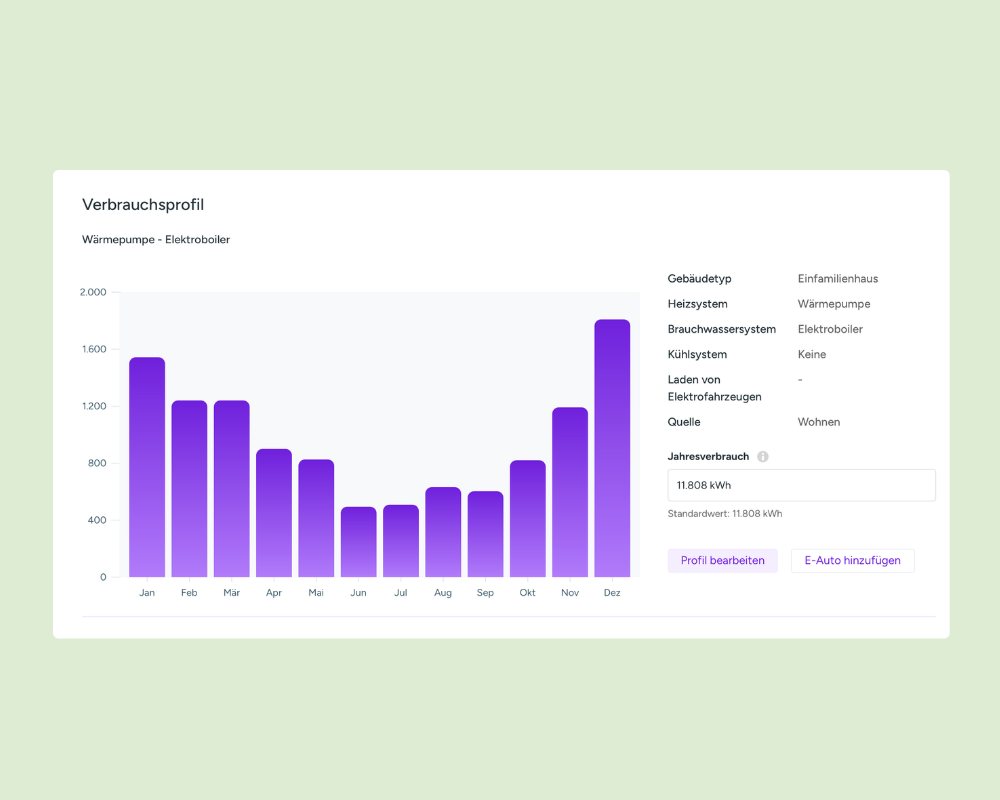Click the Jahresverbrauch info icon
The width and height of the screenshot is (1000, 800).
coord(763,457)
